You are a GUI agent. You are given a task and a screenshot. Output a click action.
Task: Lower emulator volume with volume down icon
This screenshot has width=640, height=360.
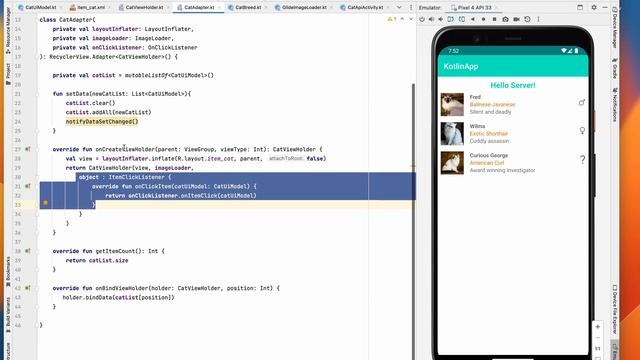pos(440,19)
